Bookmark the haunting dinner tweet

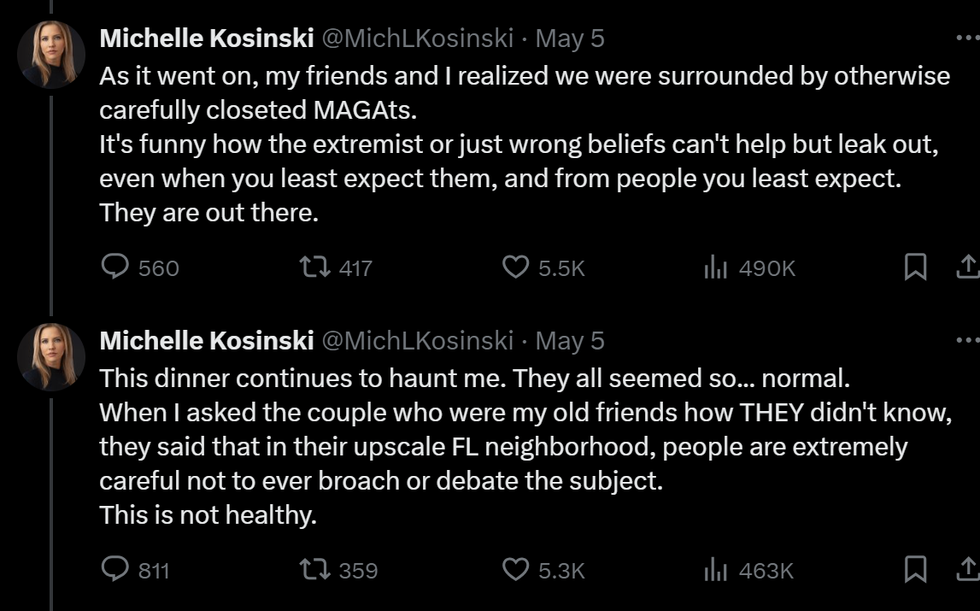pyautogui.click(x=915, y=570)
